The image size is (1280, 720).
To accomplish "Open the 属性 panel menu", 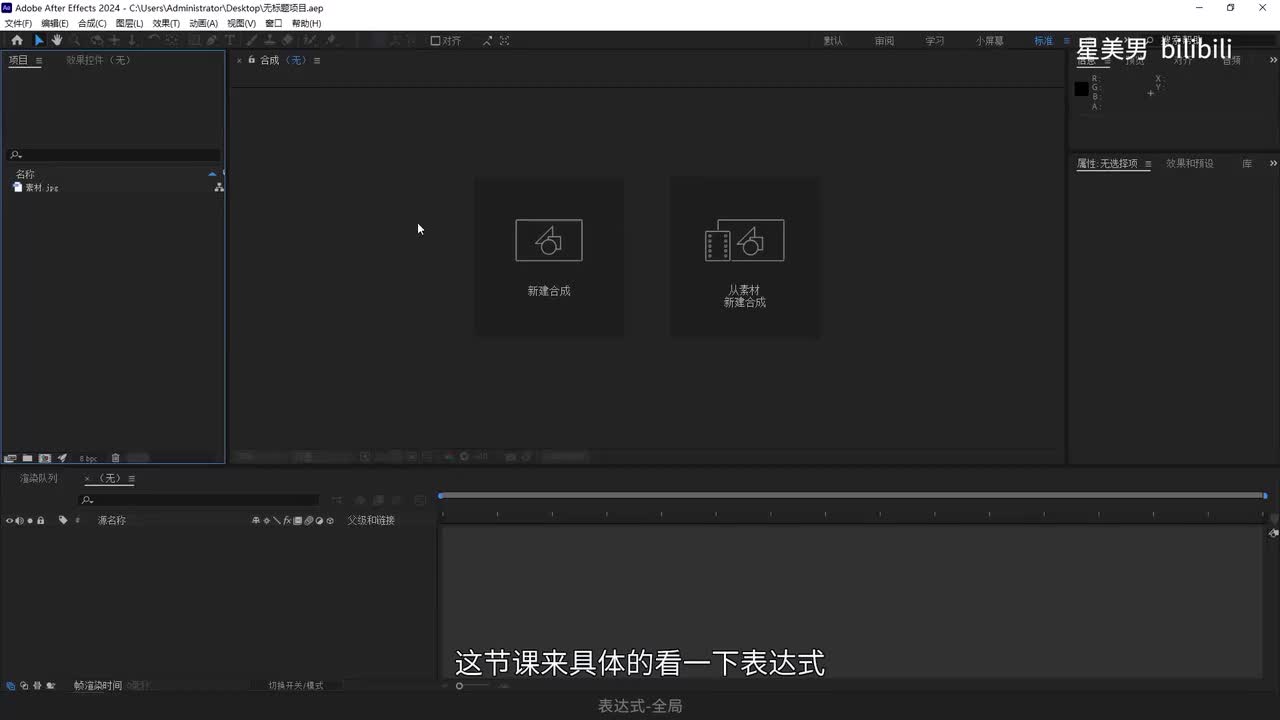I will [x=1148, y=164].
